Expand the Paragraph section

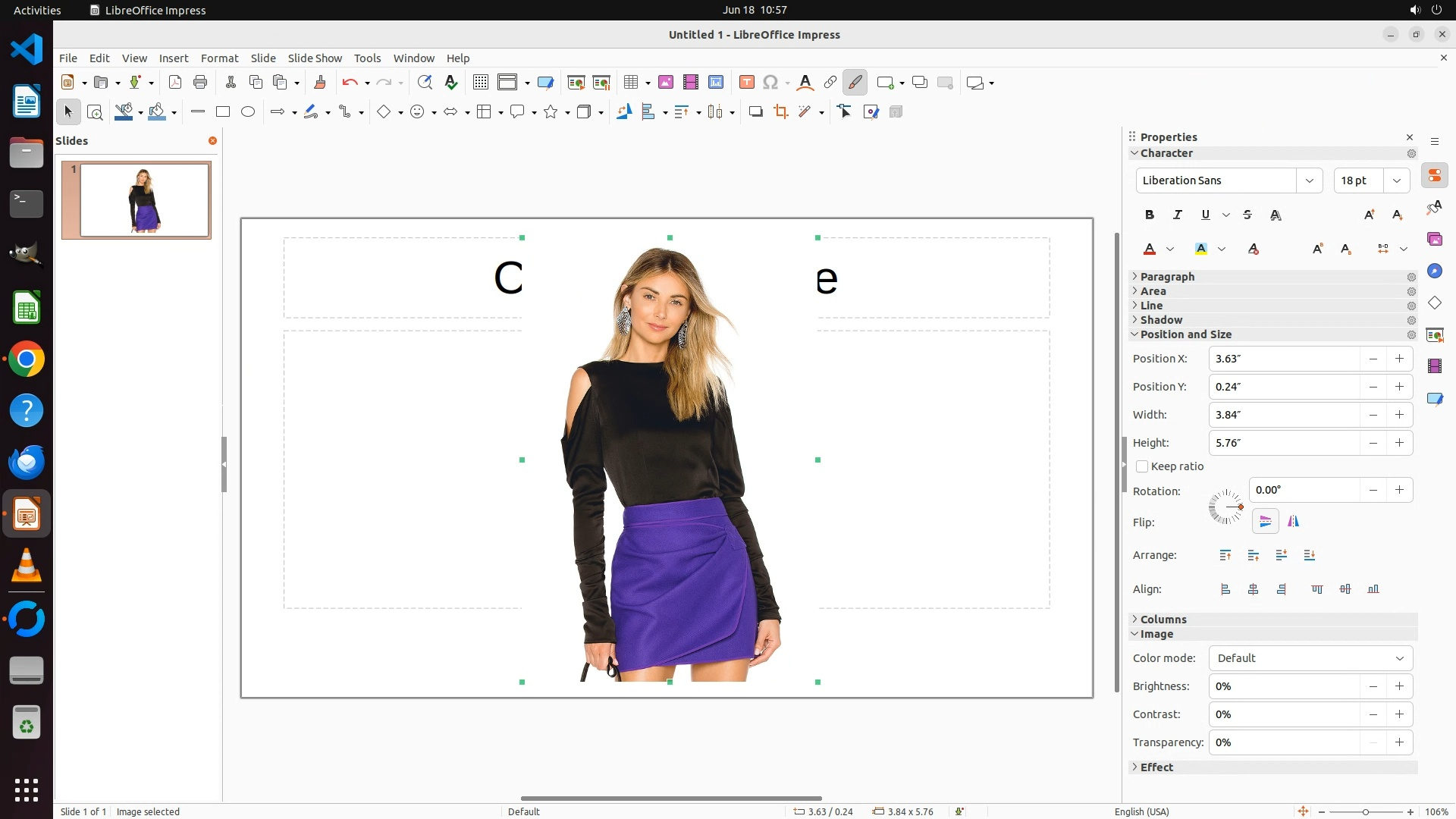point(1166,277)
